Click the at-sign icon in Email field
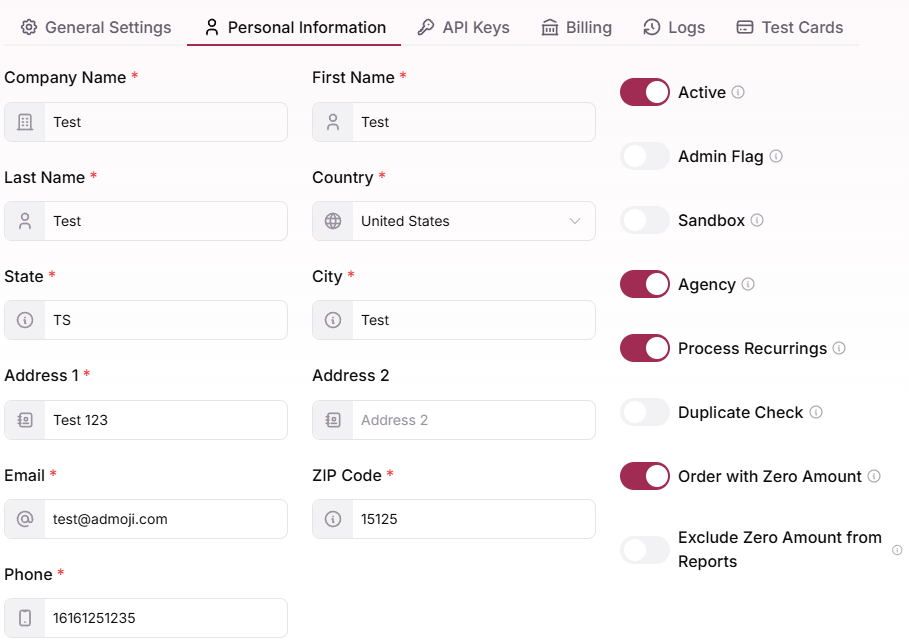The height and width of the screenshot is (642, 909). pos(25,519)
